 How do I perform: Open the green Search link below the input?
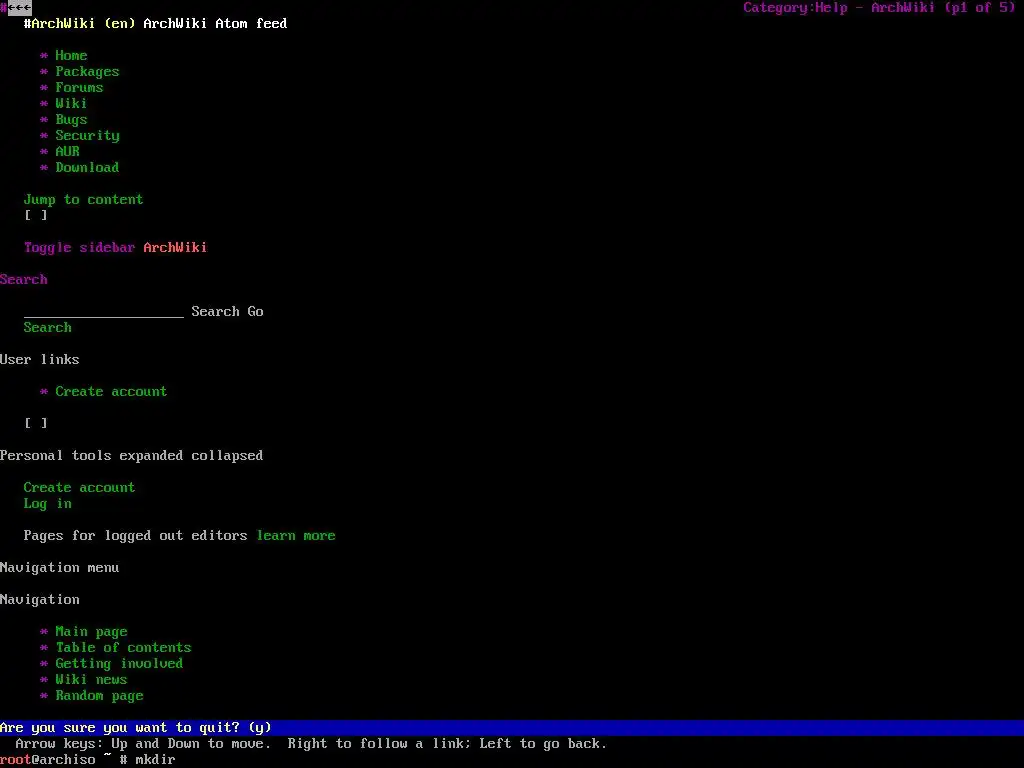(48, 328)
